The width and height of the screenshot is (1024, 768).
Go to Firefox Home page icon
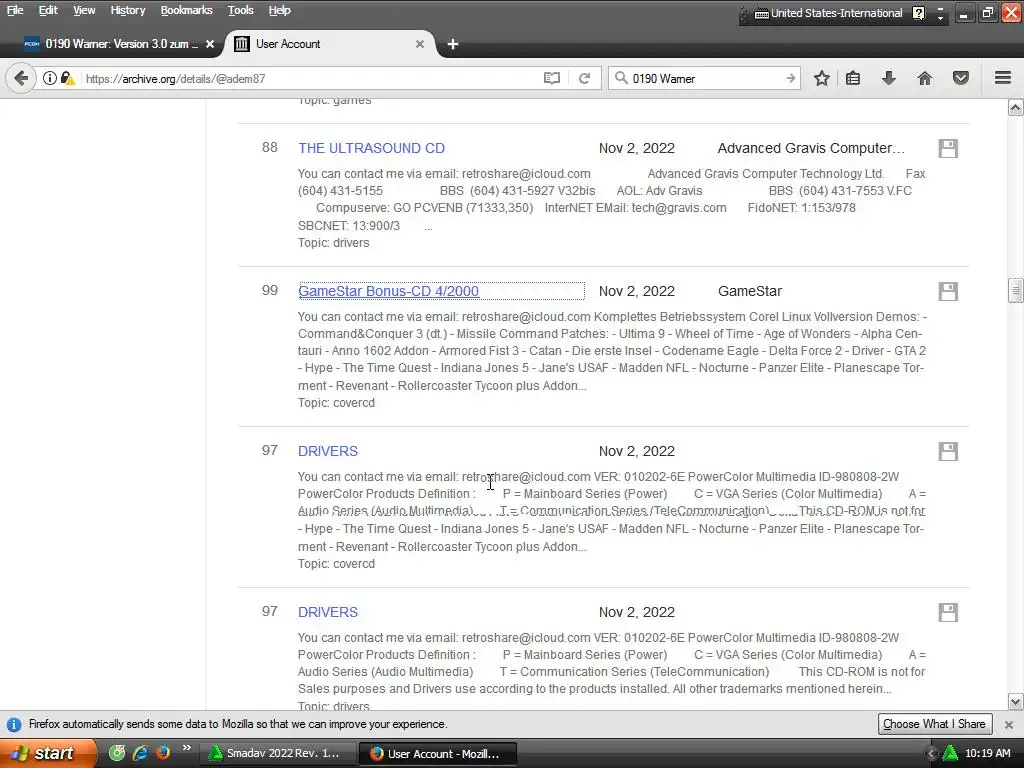coord(924,78)
